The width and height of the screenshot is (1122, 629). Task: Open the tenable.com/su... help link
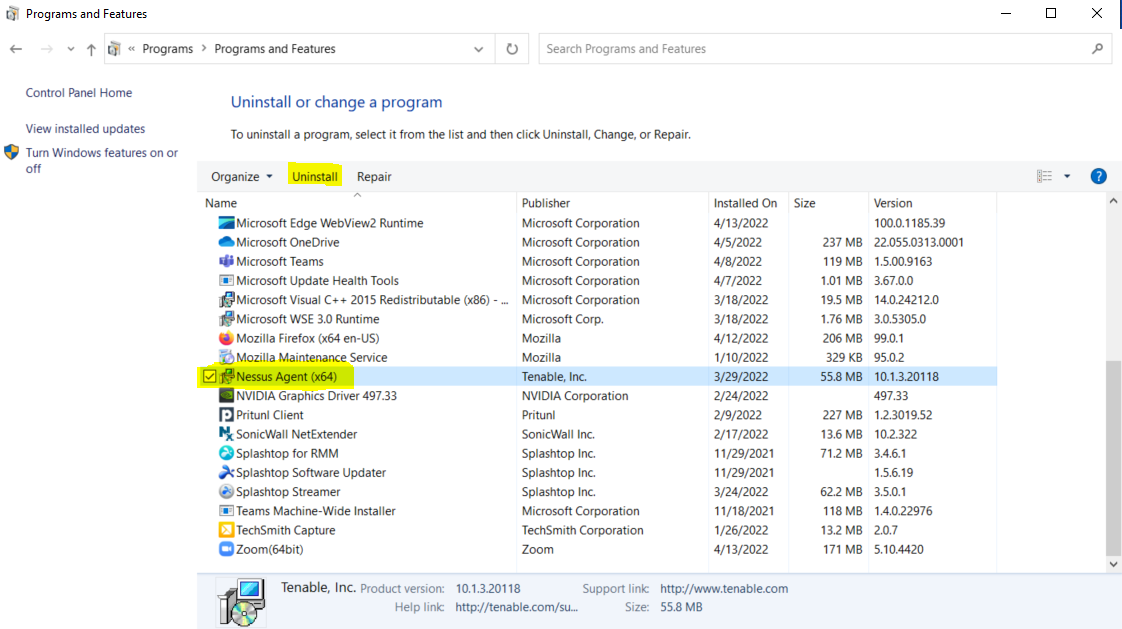(517, 607)
